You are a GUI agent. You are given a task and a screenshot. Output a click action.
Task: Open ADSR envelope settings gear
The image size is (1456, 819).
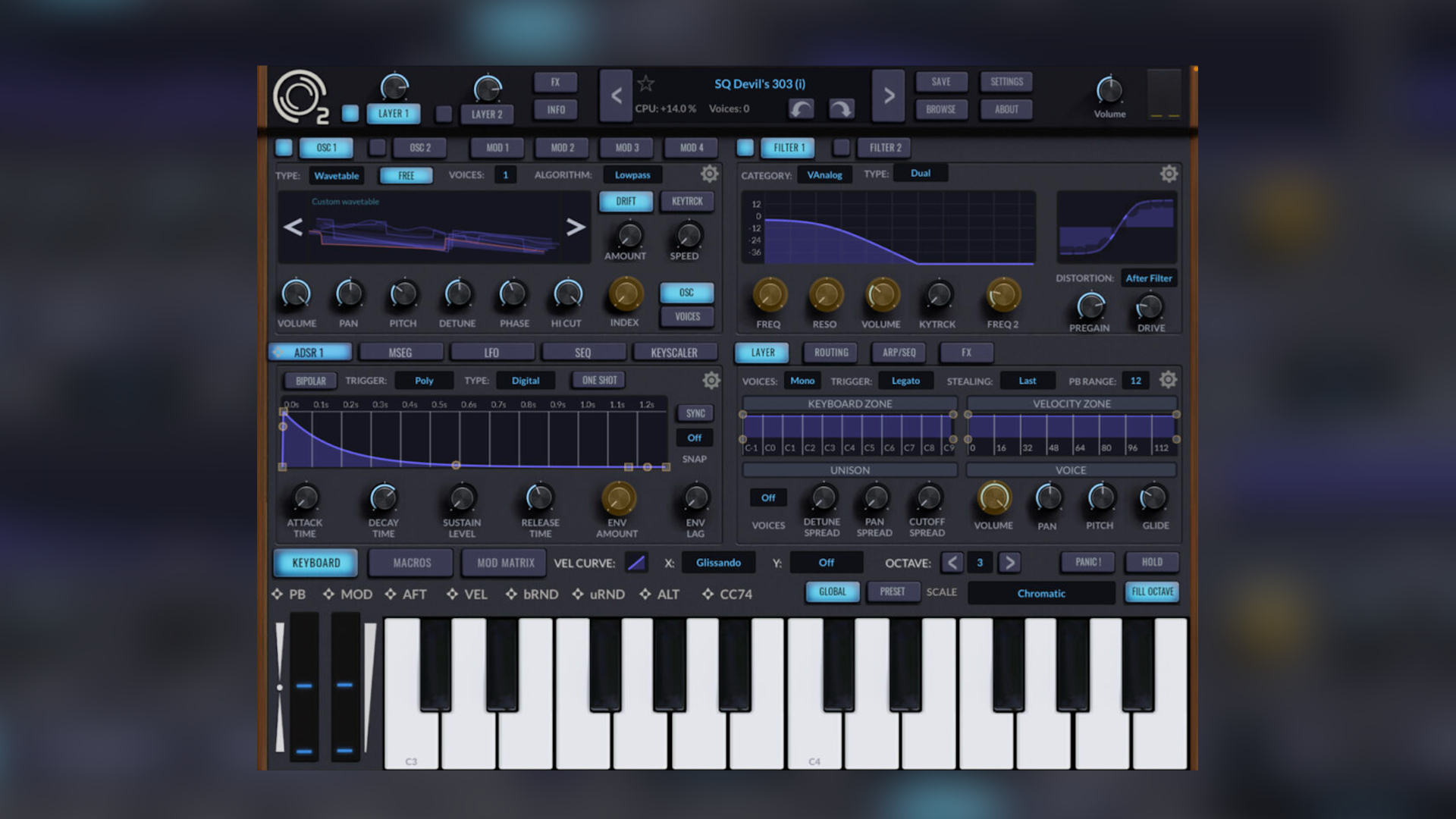point(711,380)
